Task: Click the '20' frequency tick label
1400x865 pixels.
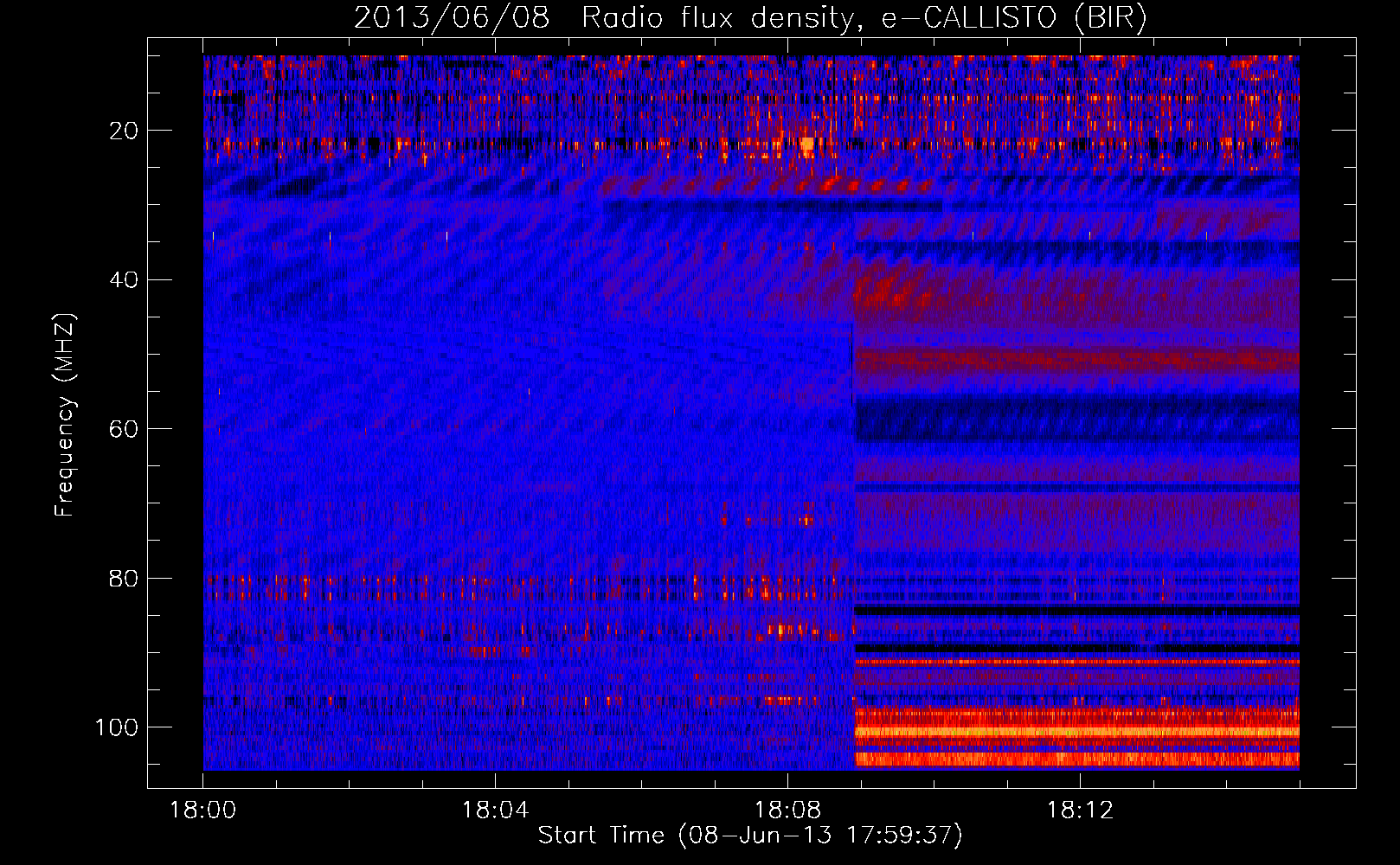Action: tap(124, 131)
